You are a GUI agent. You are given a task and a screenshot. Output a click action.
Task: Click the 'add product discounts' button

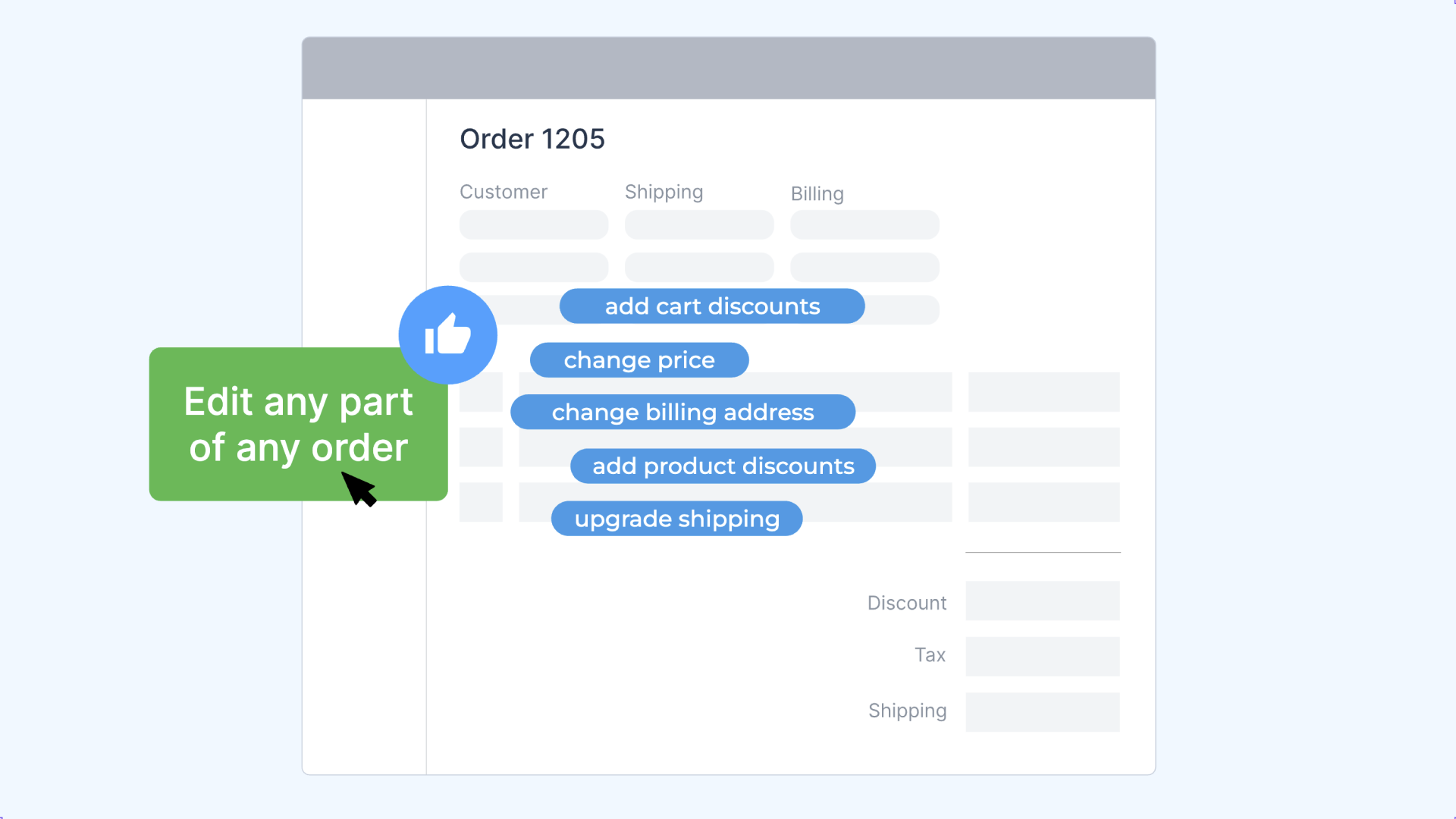pos(723,466)
